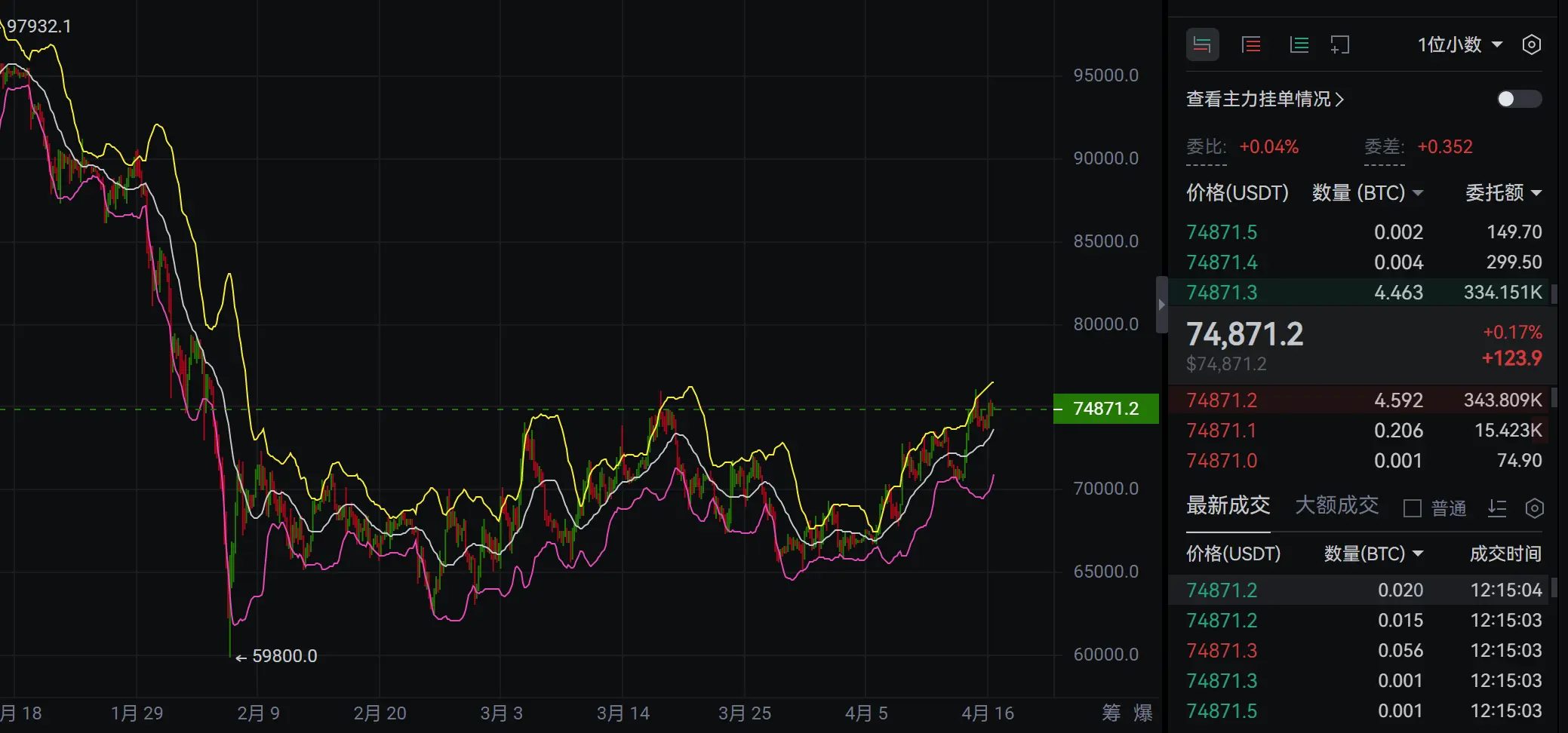Select bid price 74871.1 in order book

[1222, 431]
